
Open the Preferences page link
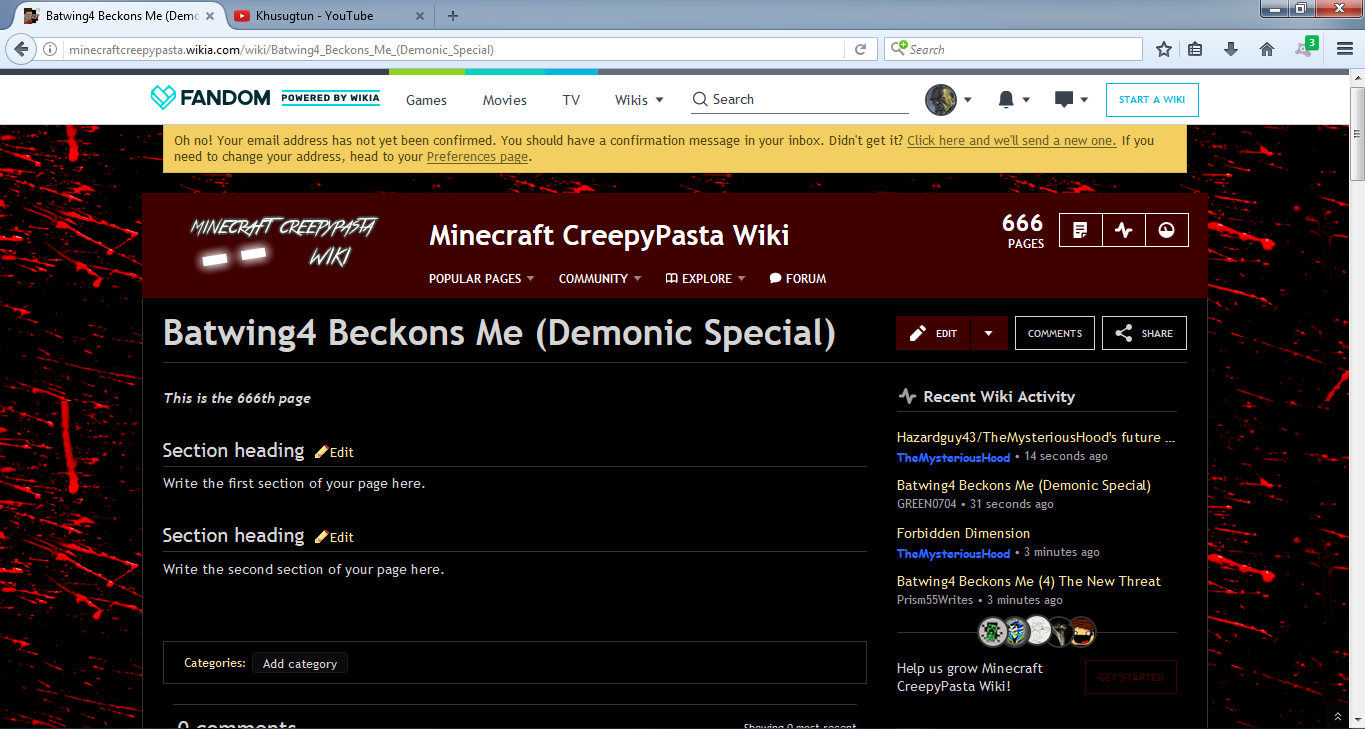coord(477,157)
